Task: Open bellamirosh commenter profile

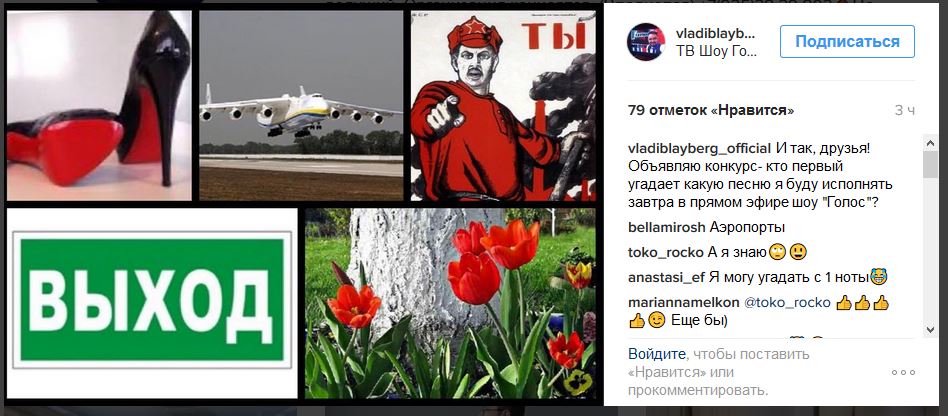Action: pos(667,228)
